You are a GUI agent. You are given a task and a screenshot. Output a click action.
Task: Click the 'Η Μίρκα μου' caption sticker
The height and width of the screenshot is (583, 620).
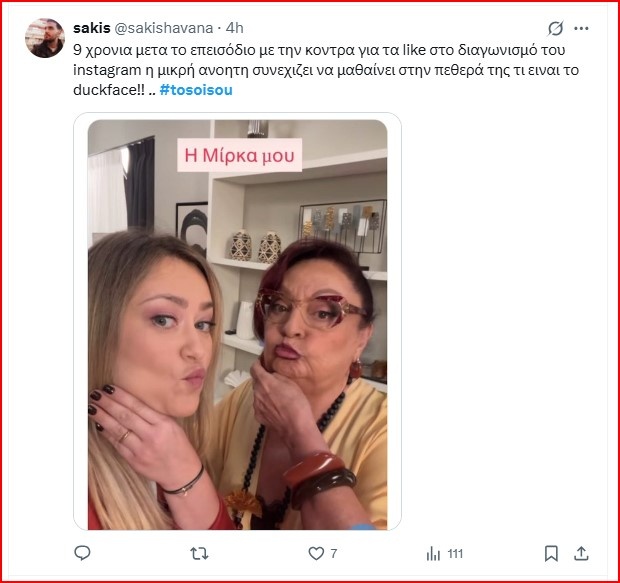click(x=240, y=155)
